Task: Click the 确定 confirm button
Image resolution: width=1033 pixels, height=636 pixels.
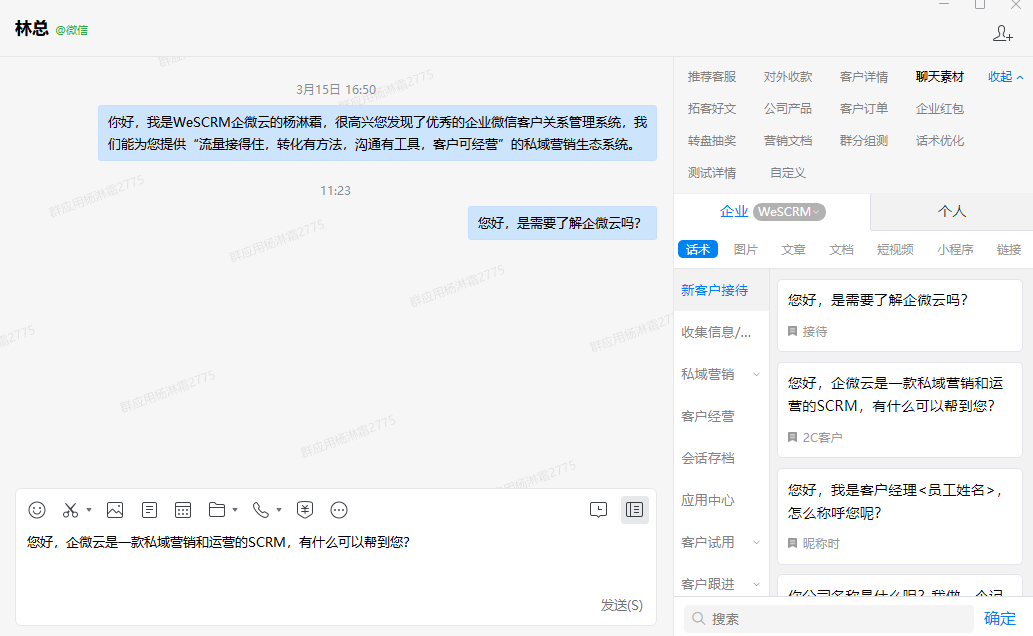Action: coord(999,618)
